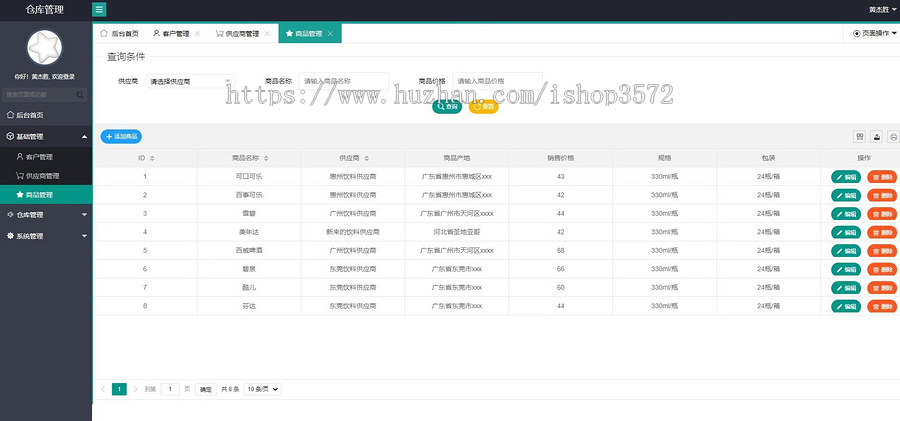The image size is (900, 421).
Task: Collapse the 基础管理 sidebar group
Action: 46,137
